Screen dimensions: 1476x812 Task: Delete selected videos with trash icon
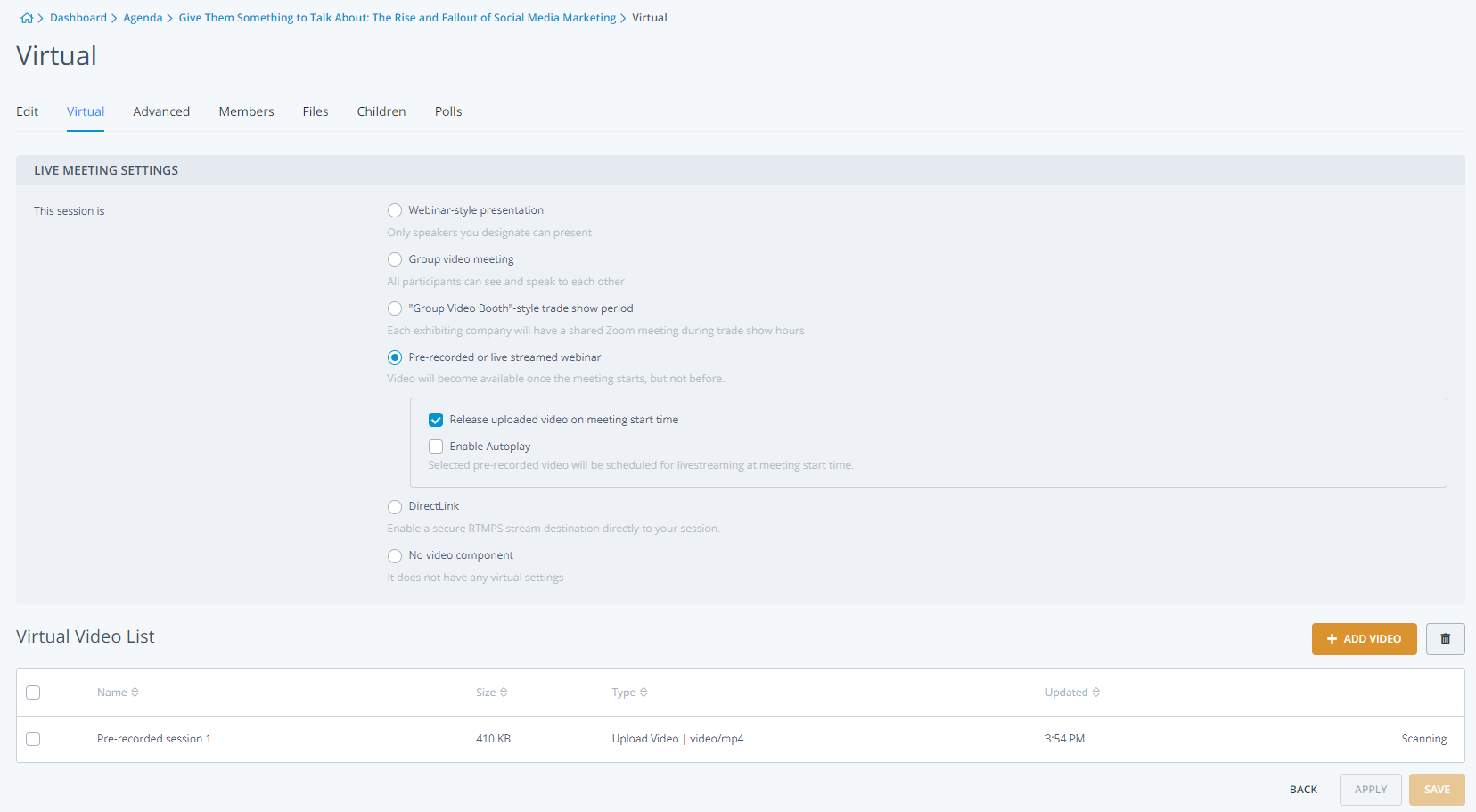click(1445, 639)
